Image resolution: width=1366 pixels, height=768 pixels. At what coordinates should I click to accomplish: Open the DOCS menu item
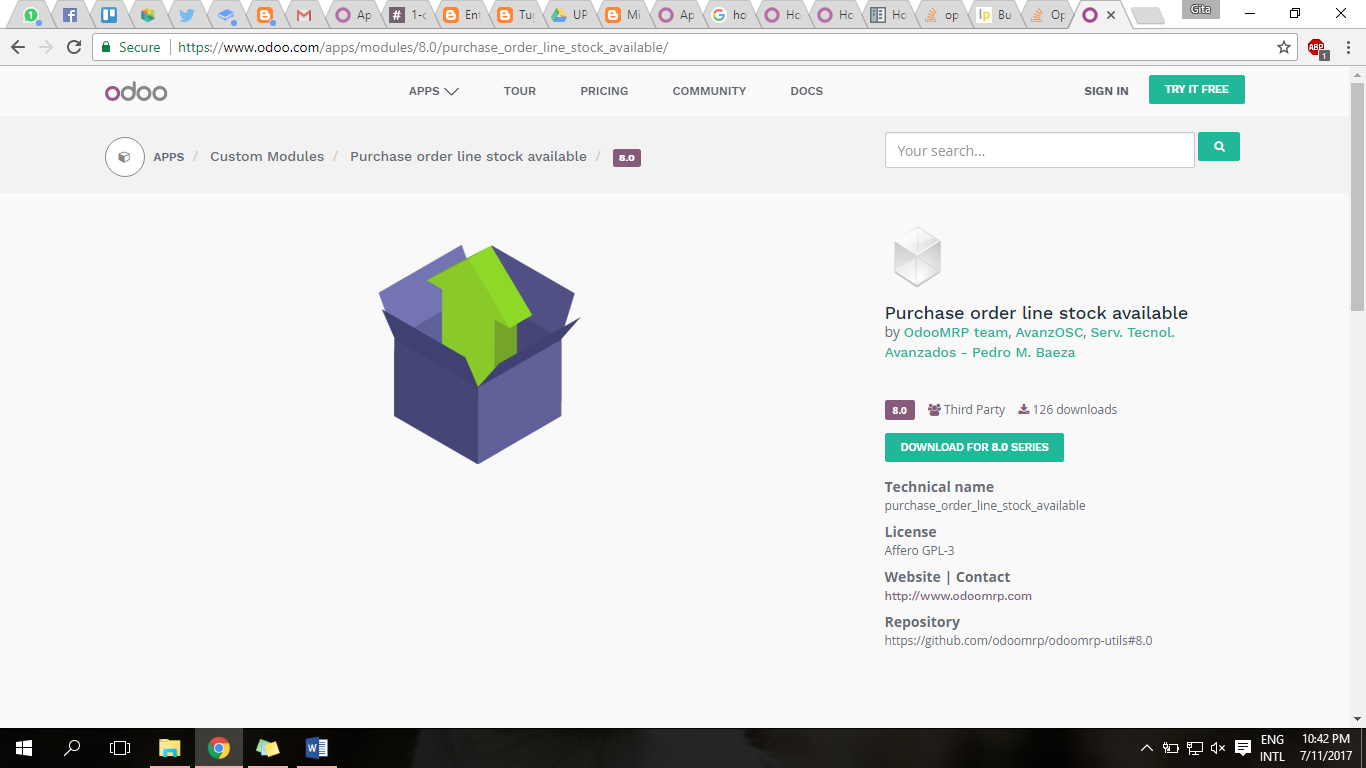tap(806, 91)
